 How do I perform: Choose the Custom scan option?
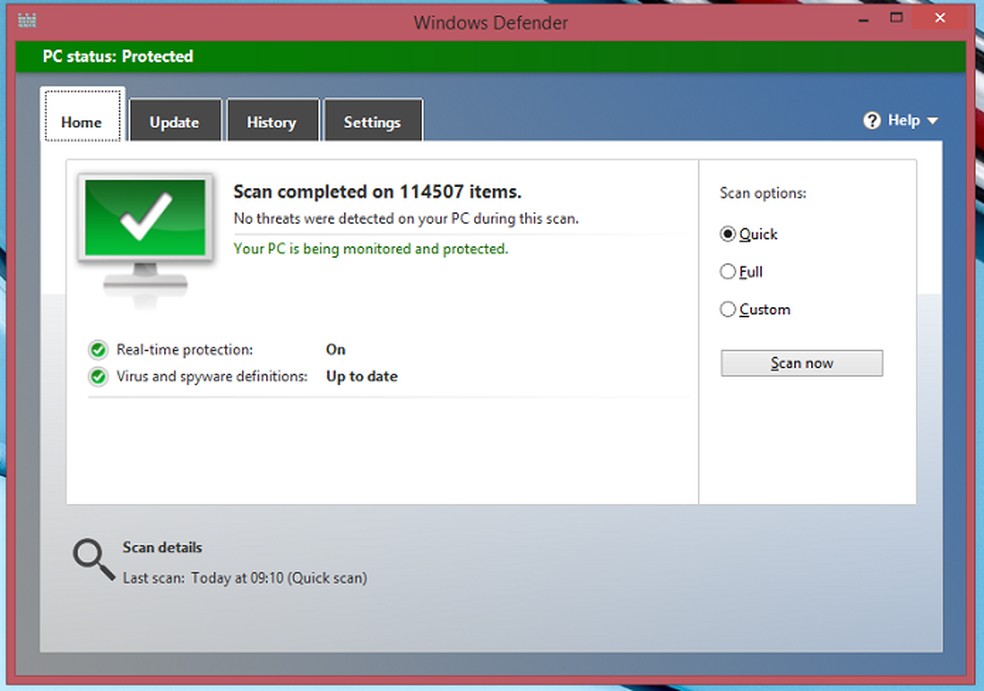[x=728, y=309]
